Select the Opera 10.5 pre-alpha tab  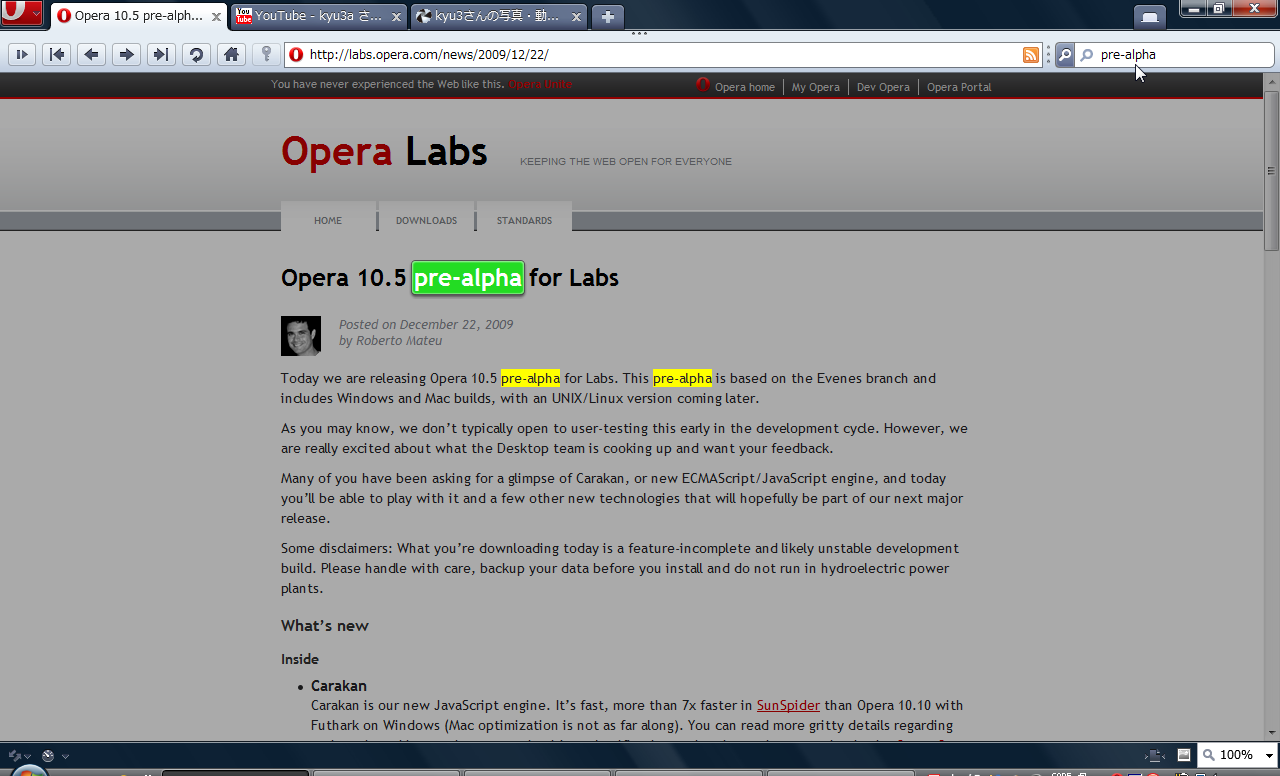[138, 16]
